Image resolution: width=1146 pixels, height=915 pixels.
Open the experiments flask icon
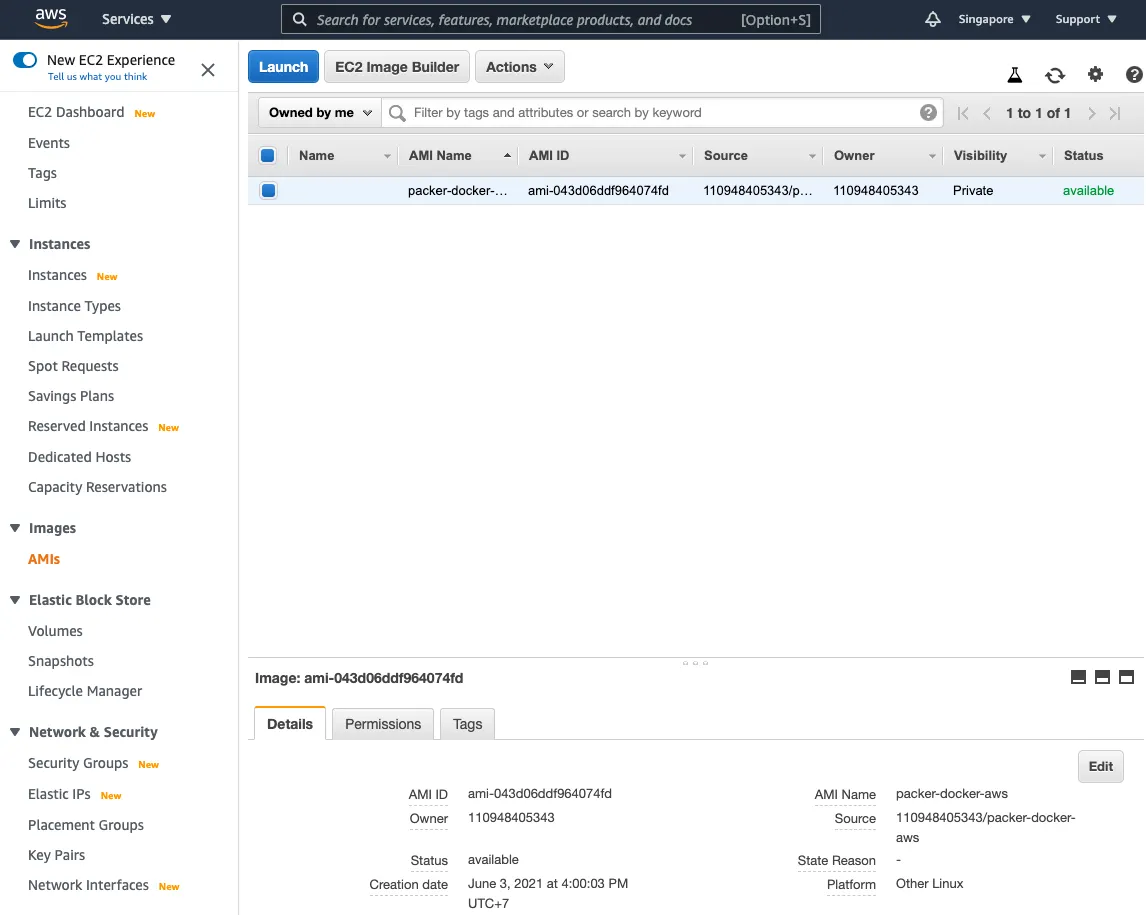1014,75
